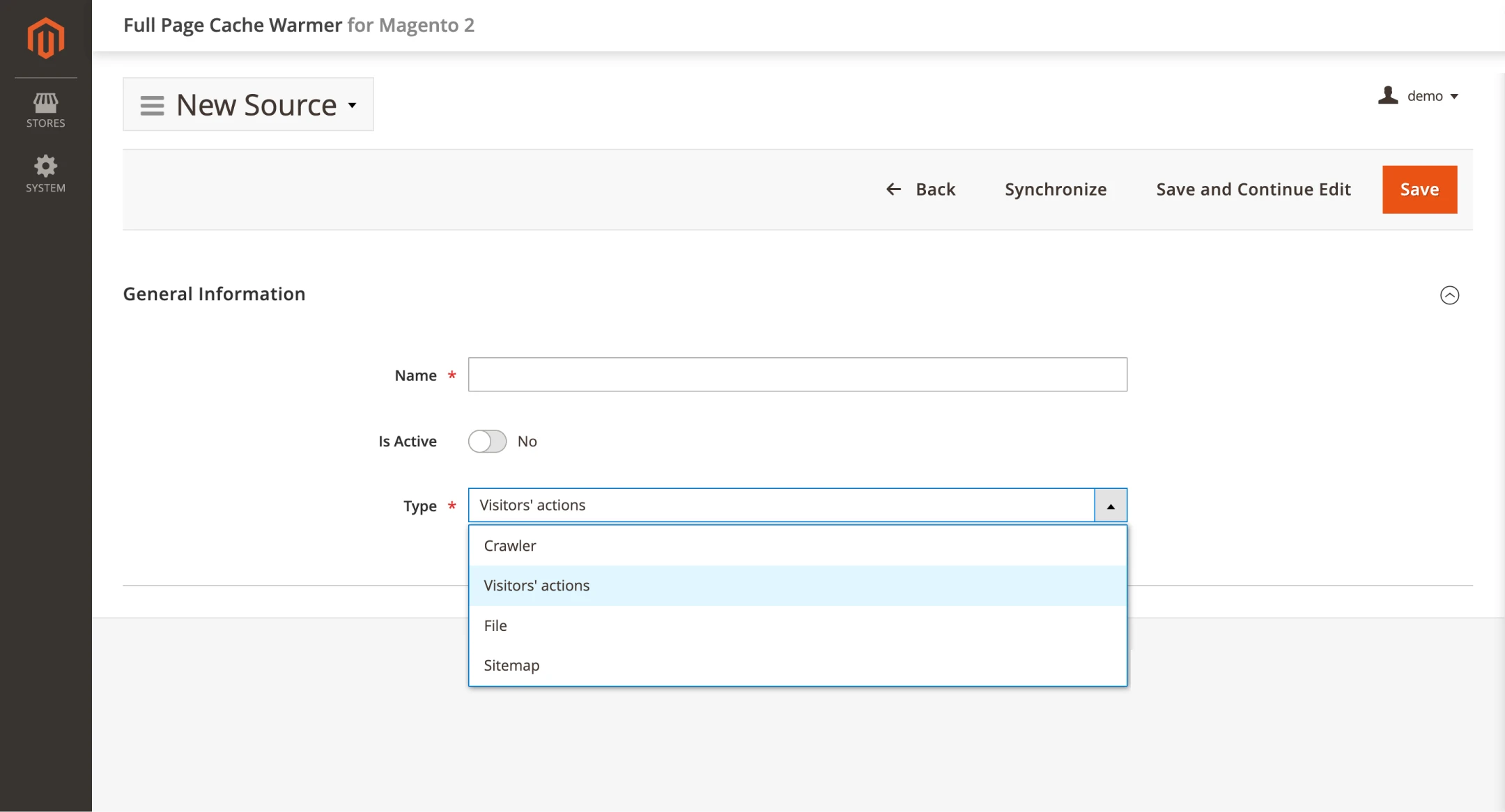Image resolution: width=1505 pixels, height=812 pixels.
Task: Click the Type select box showing Visitors' actions
Action: (x=780, y=506)
